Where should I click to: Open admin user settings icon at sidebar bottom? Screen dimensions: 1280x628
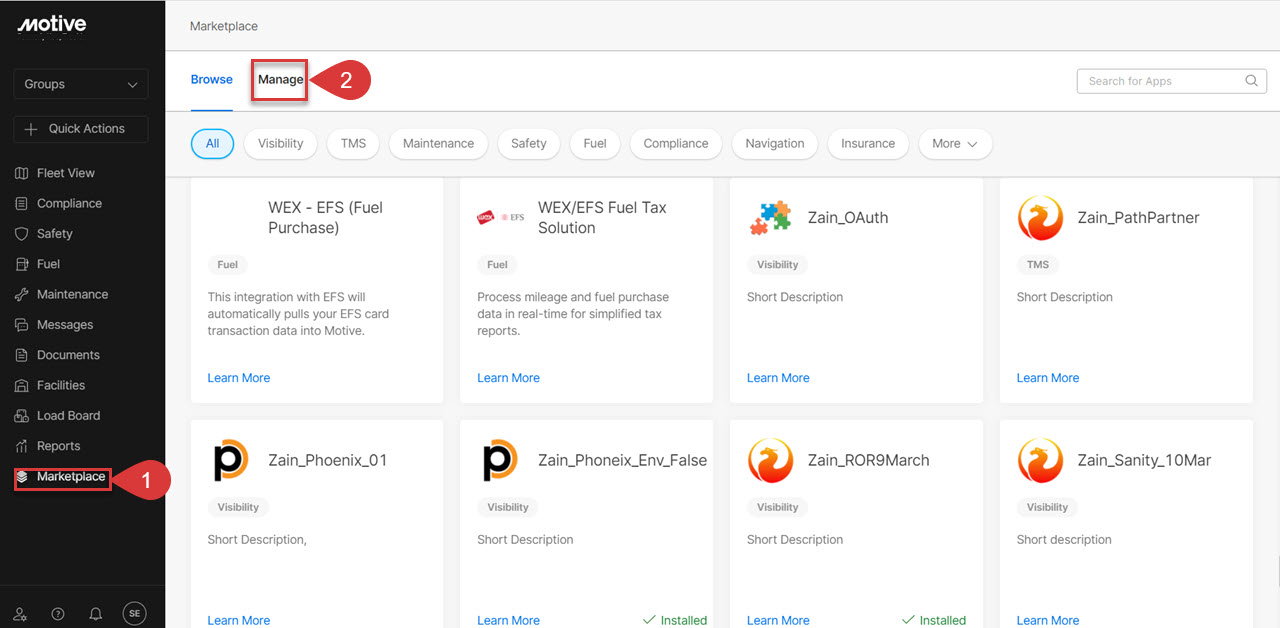20,614
